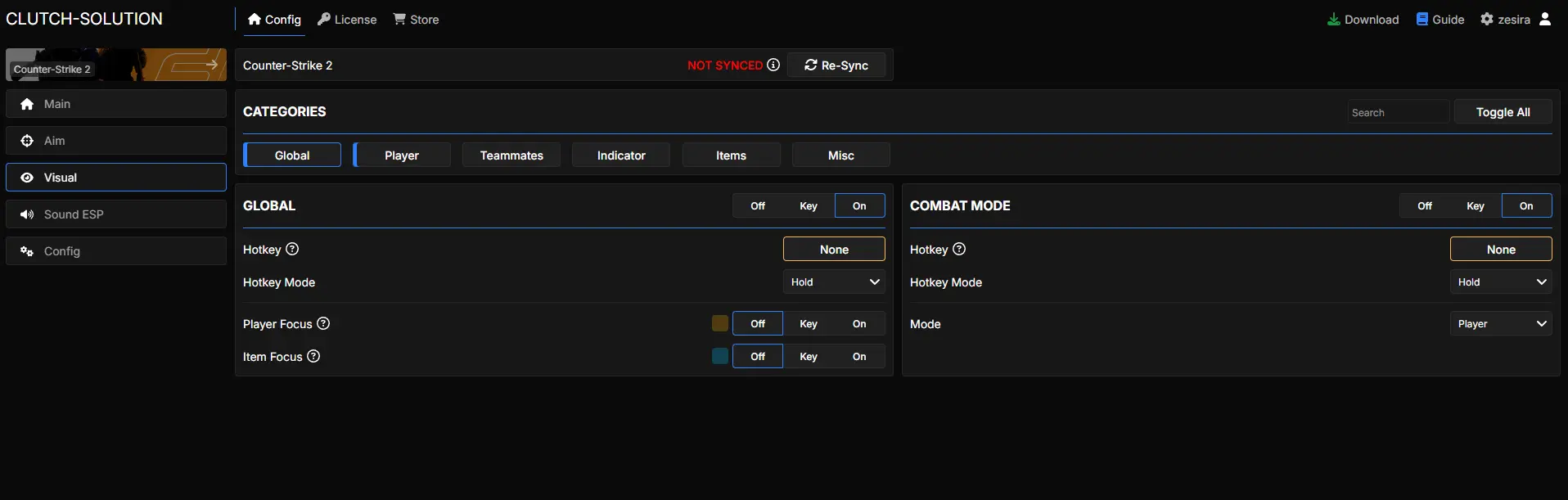Click the Combat Mode Hotkey help icon

click(x=959, y=249)
